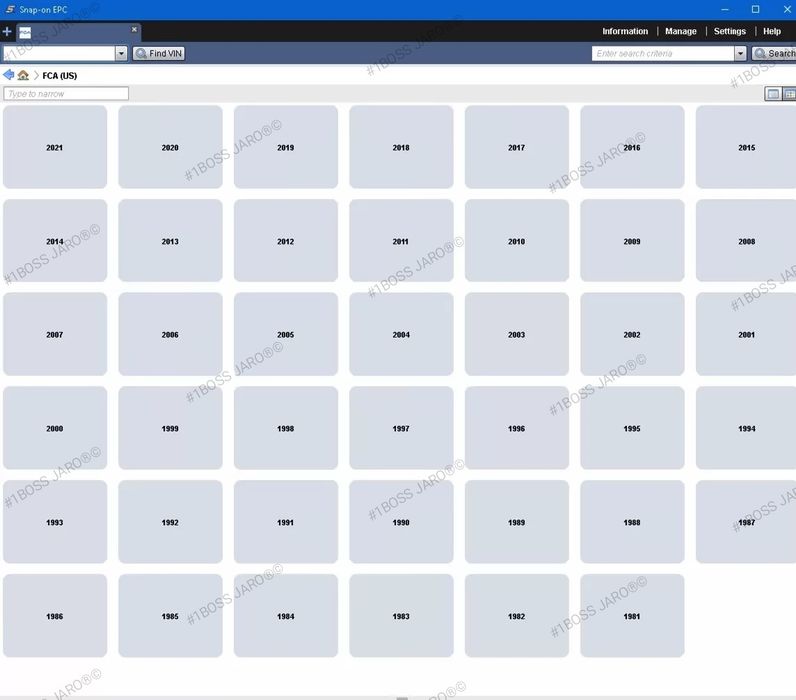796x700 pixels.
Task: Pick the 1996 year tile
Action: (517, 428)
